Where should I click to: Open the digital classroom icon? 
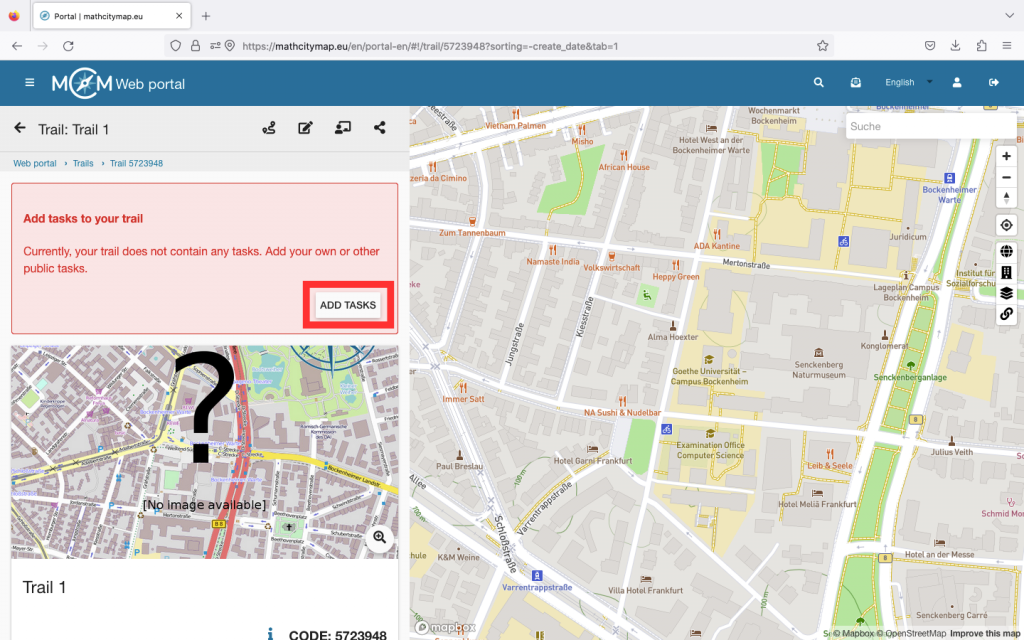coord(342,128)
